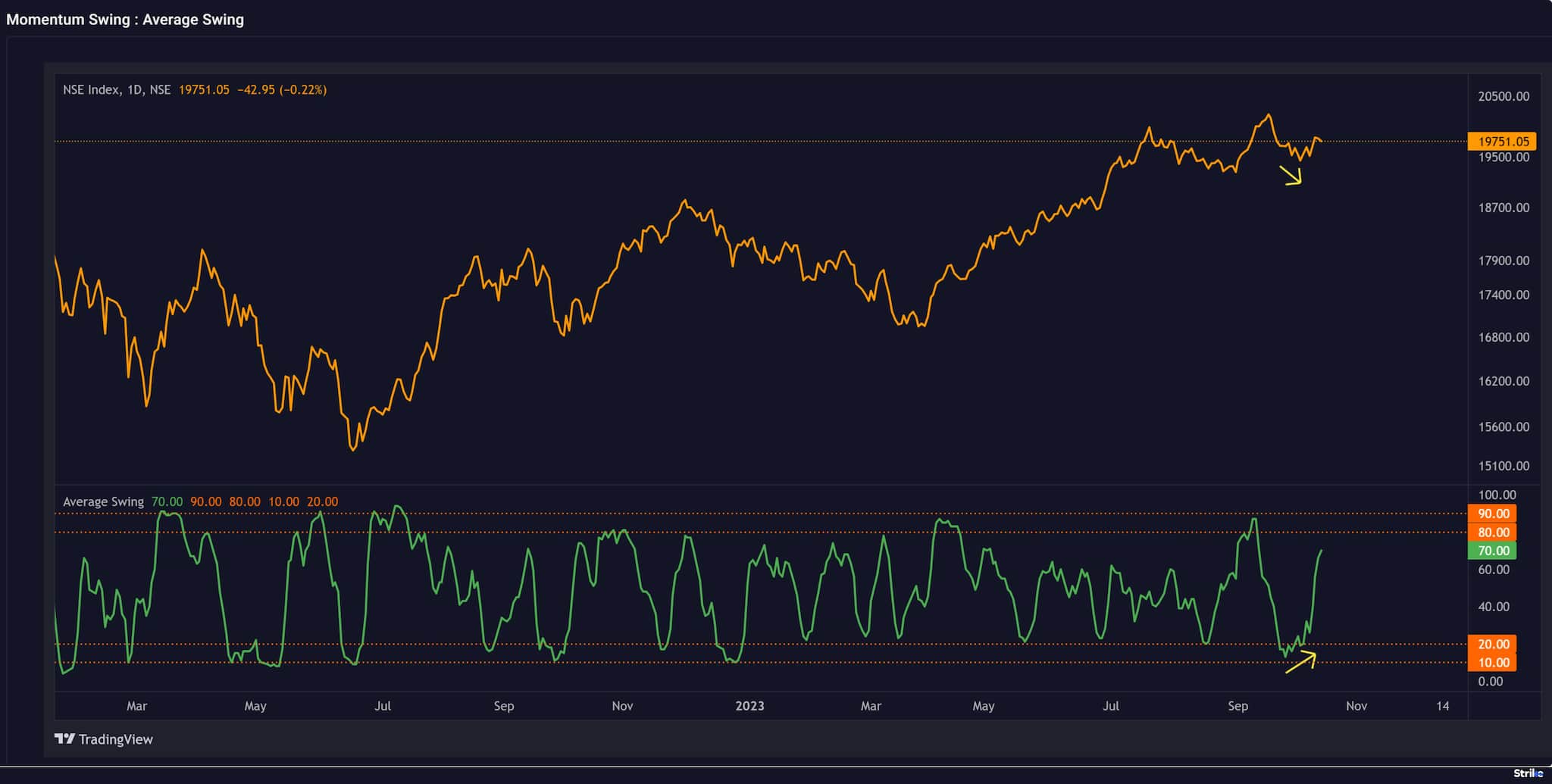This screenshot has height=784, width=1552.
Task: Click the 20500.00 price scale label
Action: tap(1503, 96)
